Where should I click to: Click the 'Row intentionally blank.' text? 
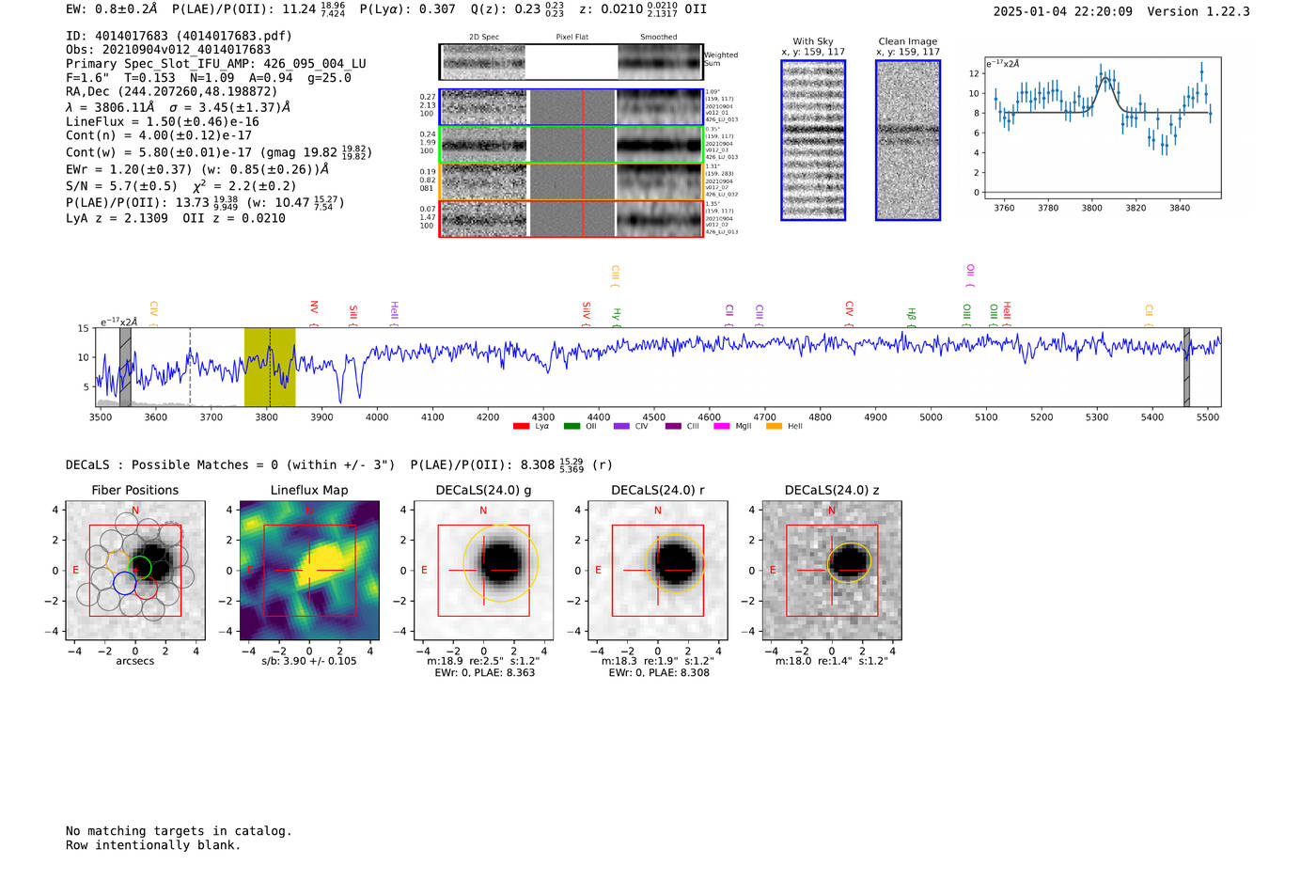pyautogui.click(x=153, y=845)
